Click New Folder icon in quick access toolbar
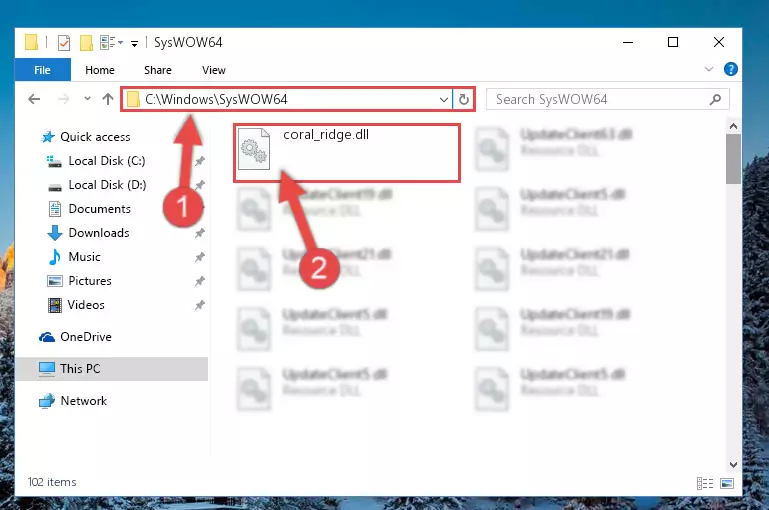This screenshot has width=769, height=510. click(86, 43)
